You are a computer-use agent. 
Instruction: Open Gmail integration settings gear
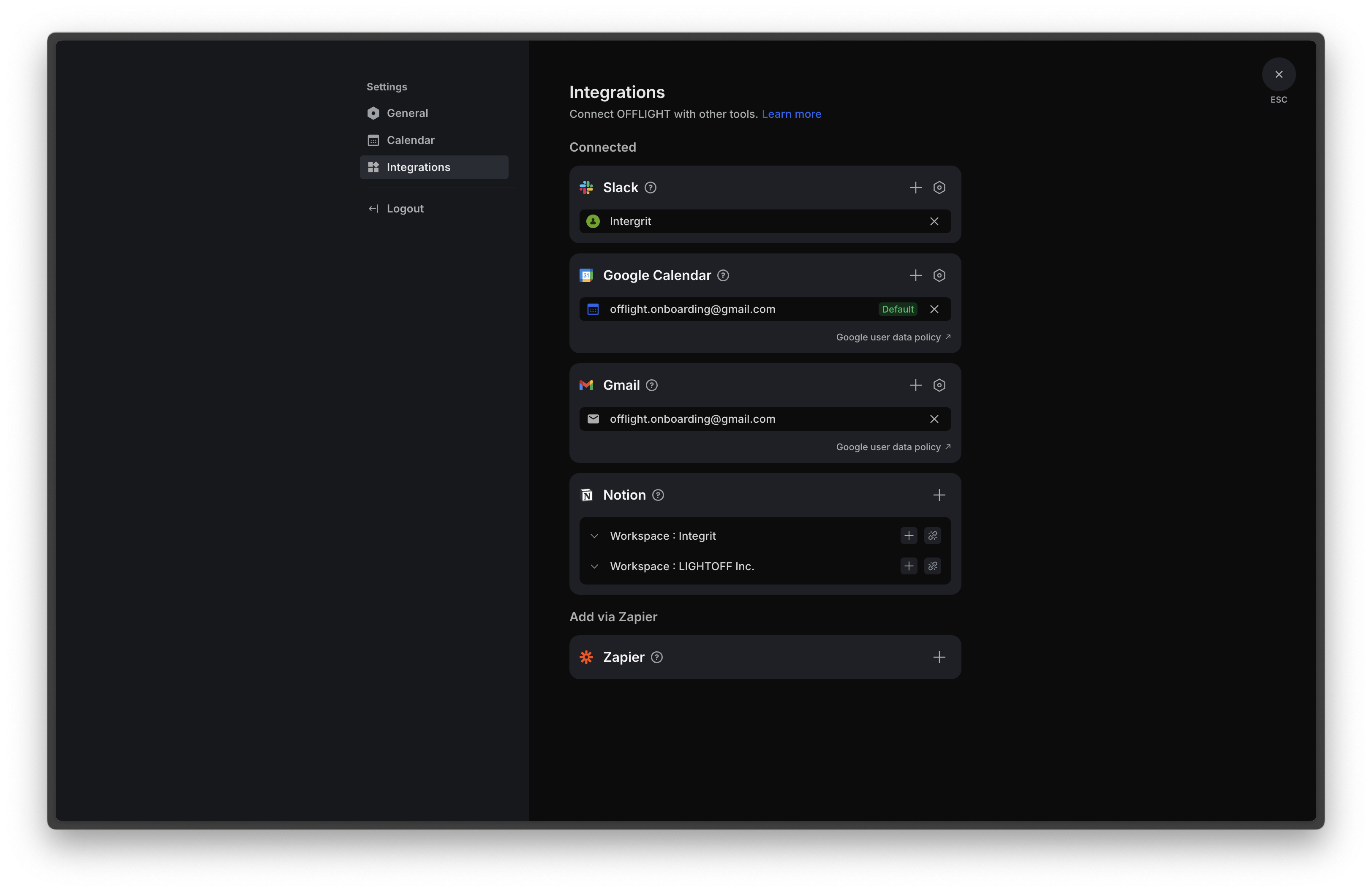click(x=939, y=385)
